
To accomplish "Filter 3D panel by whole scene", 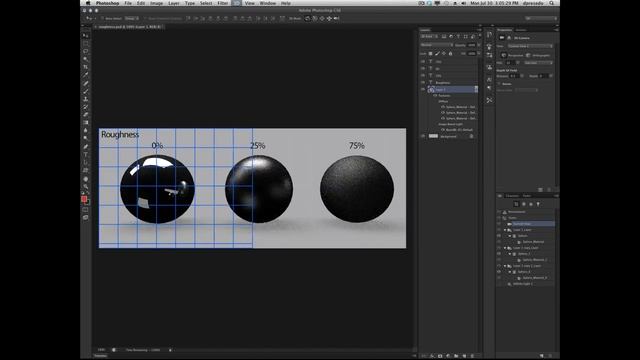I will (x=516, y=204).
